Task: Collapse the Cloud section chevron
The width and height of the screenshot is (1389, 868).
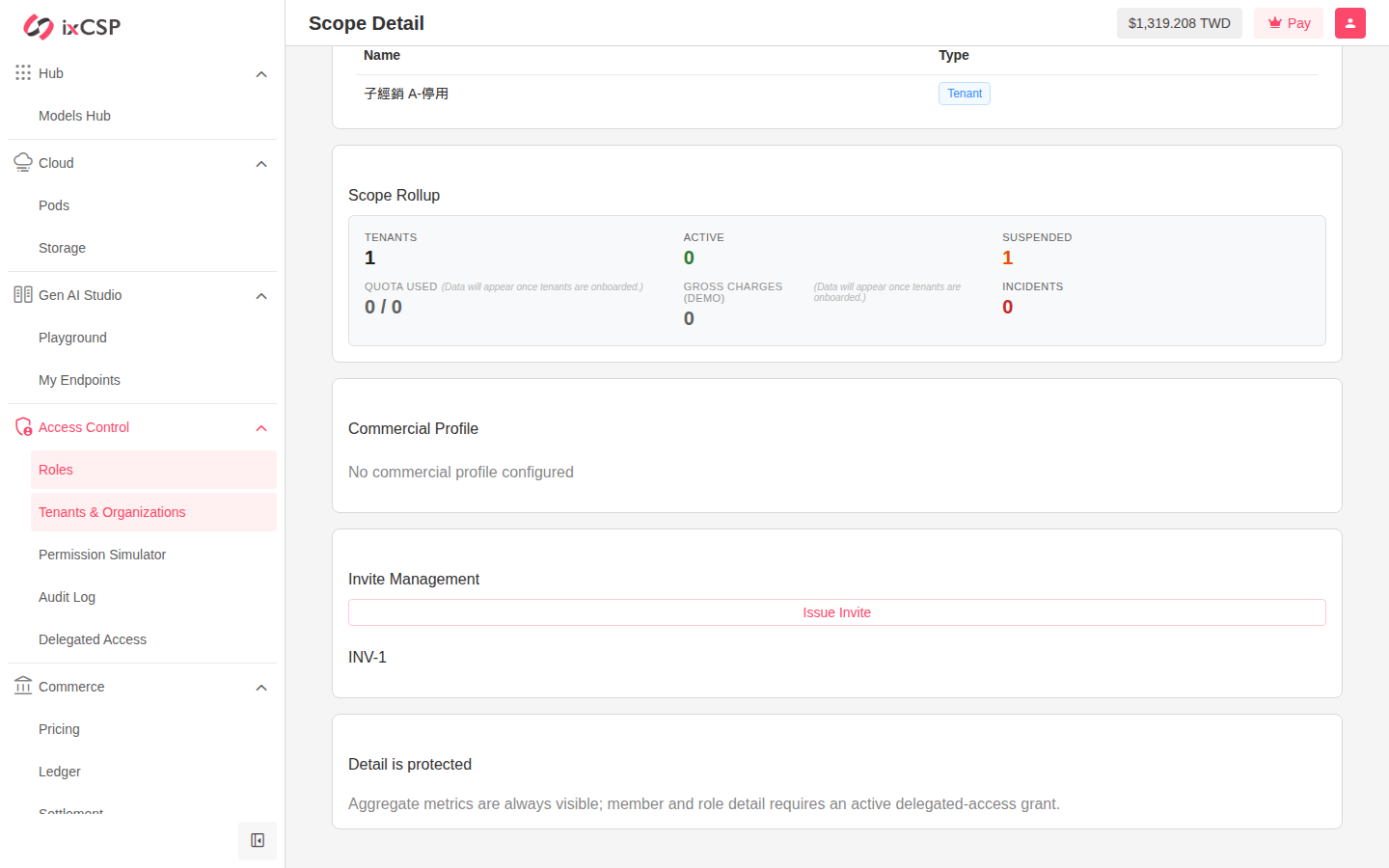Action: [261, 164]
